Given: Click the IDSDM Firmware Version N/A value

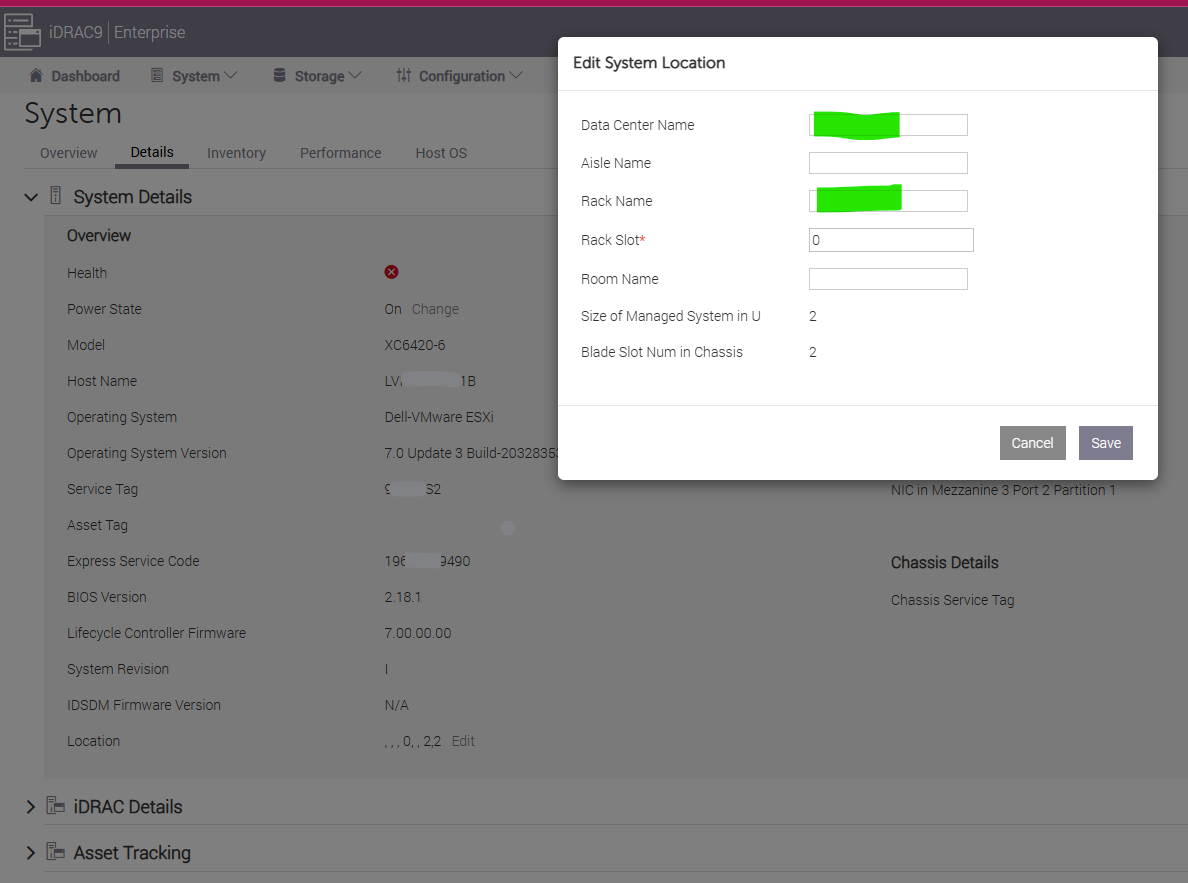Looking at the screenshot, I should [x=396, y=705].
